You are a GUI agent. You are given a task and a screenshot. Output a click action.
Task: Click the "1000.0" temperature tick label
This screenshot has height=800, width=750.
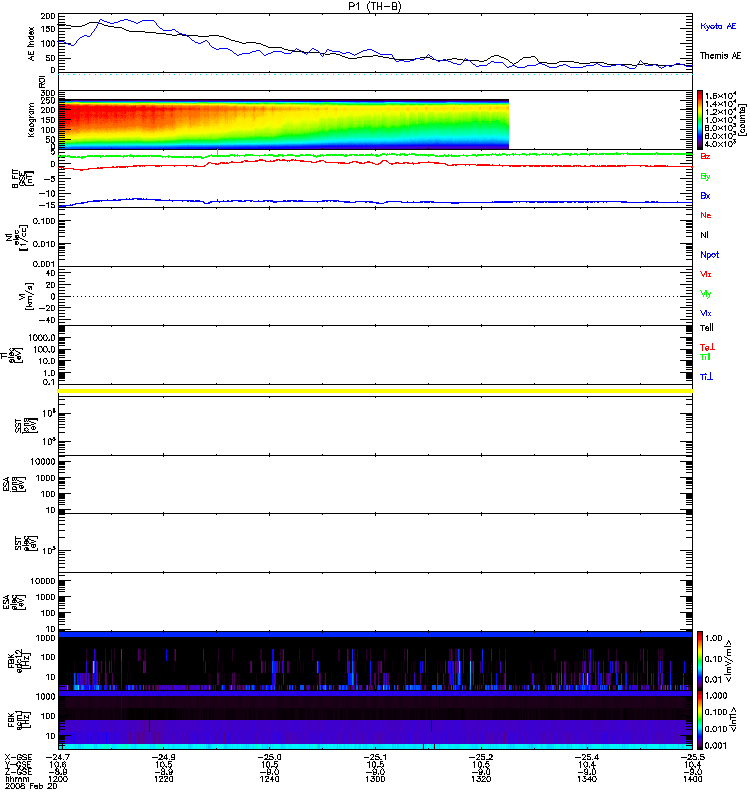coord(42,338)
